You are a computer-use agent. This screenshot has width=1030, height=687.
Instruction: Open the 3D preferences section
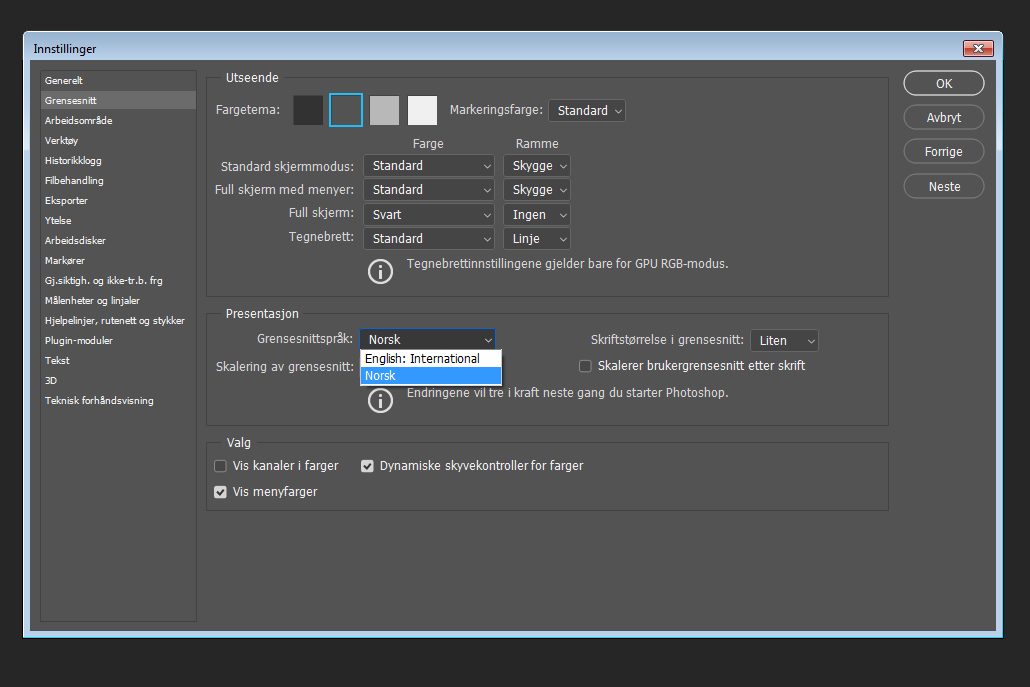pyautogui.click(x=118, y=380)
